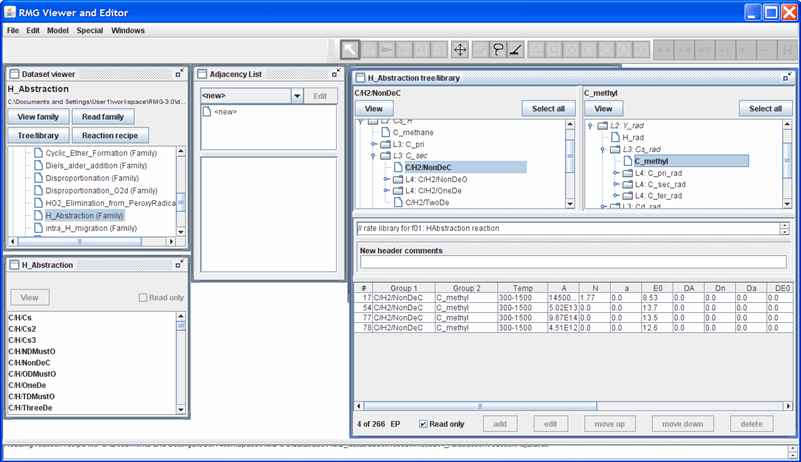This screenshot has height=462, width=801.
Task: Click the Dataset viewer frame icon
Action: 14,74
